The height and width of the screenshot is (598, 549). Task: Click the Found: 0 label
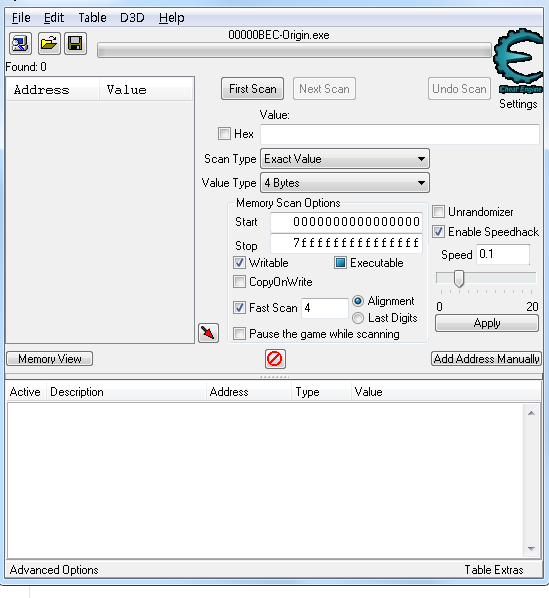pyautogui.click(x=26, y=67)
